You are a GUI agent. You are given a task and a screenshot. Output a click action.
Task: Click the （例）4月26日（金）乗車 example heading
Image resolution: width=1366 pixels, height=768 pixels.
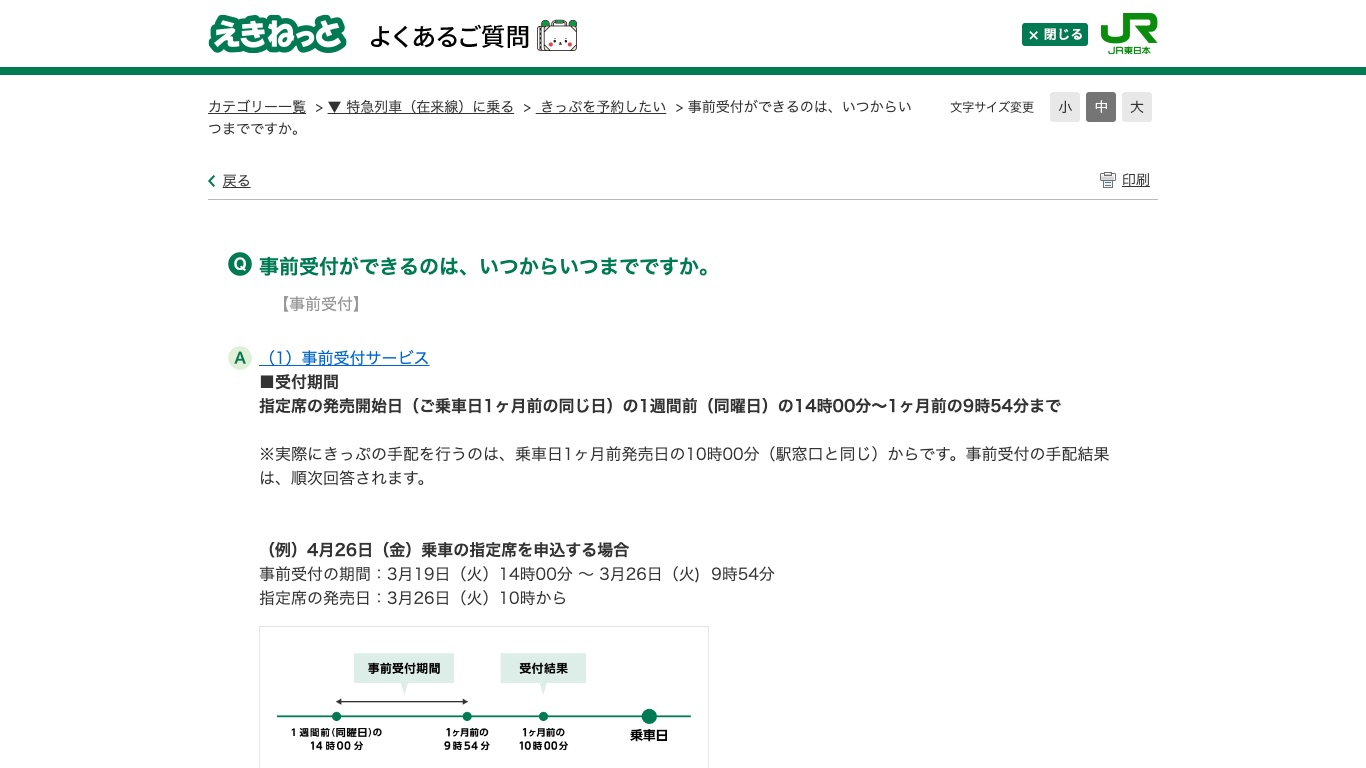pos(444,550)
